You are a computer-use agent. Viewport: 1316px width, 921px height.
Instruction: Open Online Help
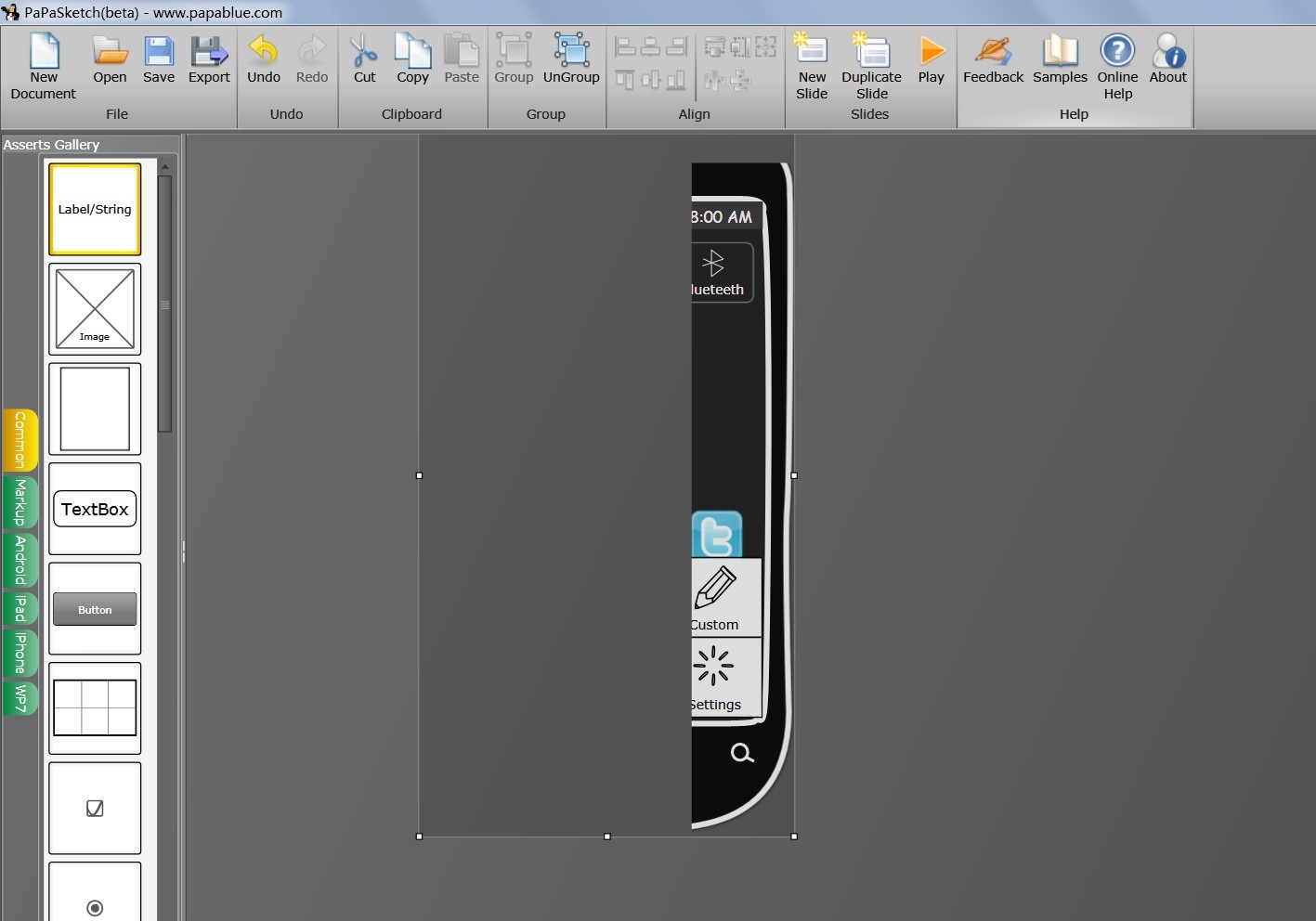click(1117, 67)
